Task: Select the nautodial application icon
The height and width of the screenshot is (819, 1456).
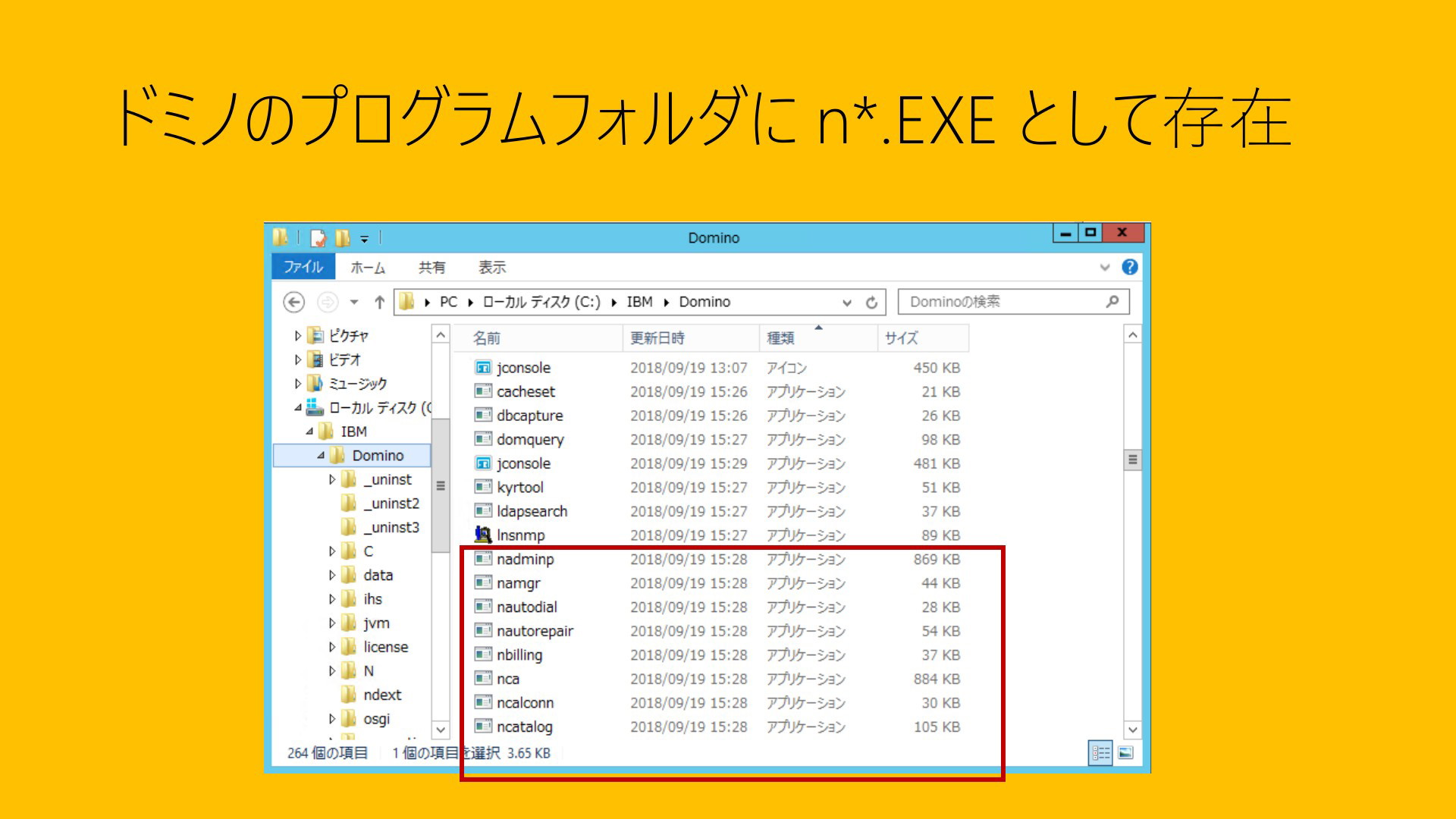Action: tap(483, 607)
